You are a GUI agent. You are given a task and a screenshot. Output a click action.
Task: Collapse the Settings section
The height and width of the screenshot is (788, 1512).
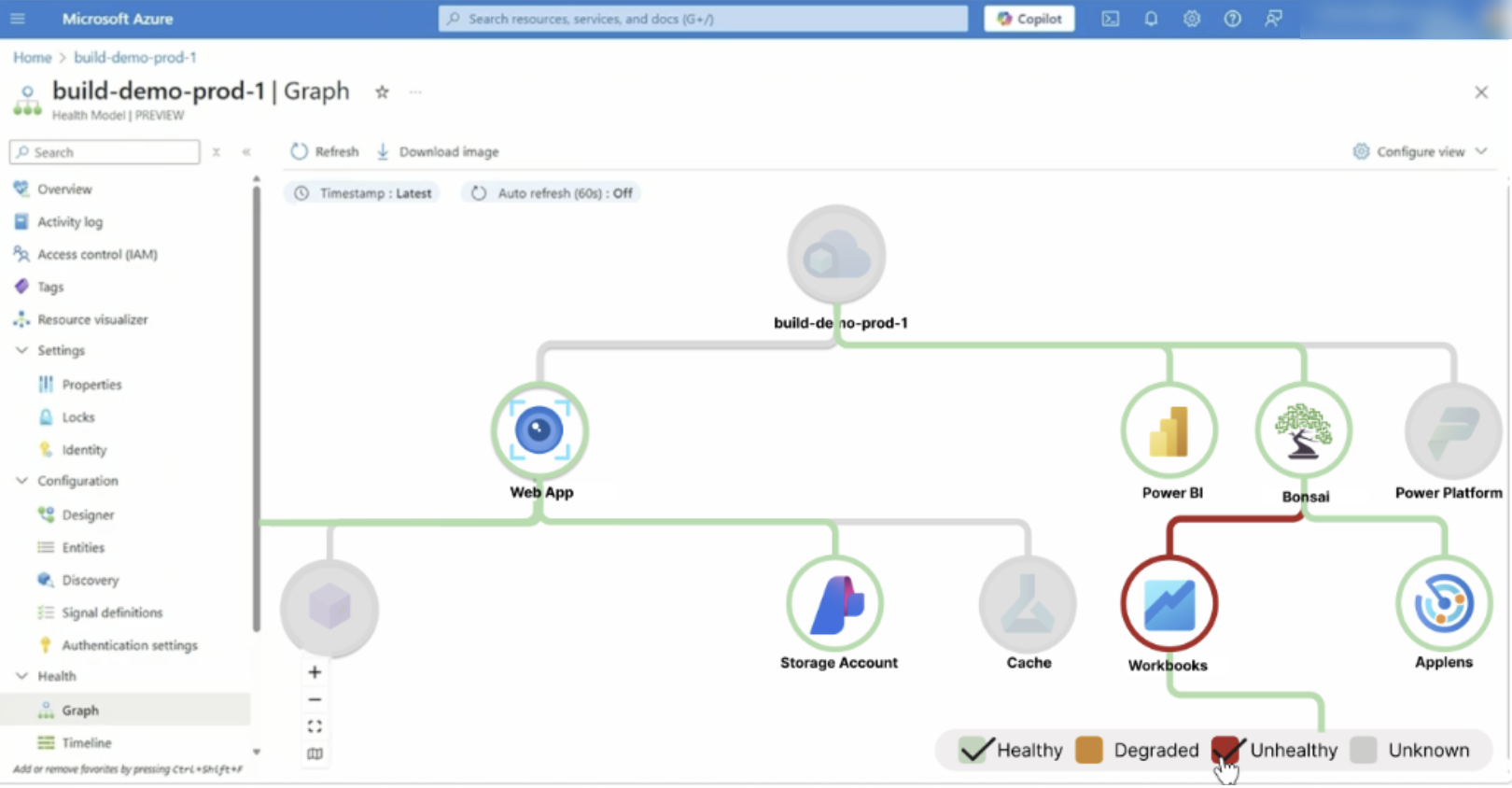click(x=21, y=350)
